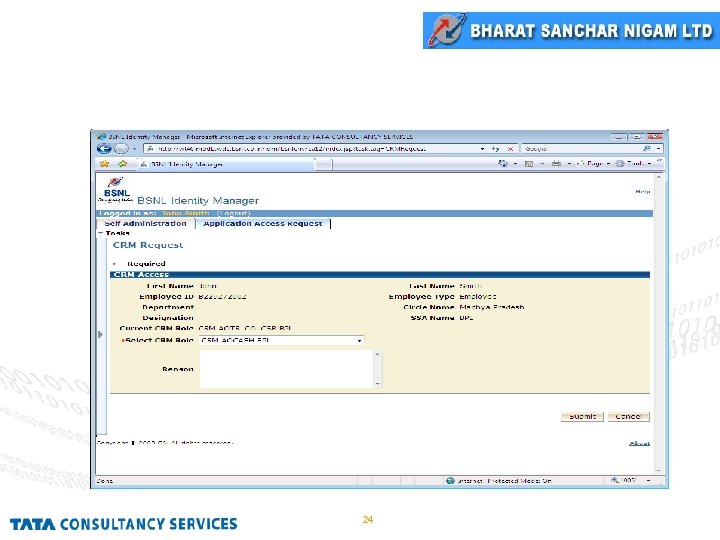Click the Cancel button

[x=629, y=416]
